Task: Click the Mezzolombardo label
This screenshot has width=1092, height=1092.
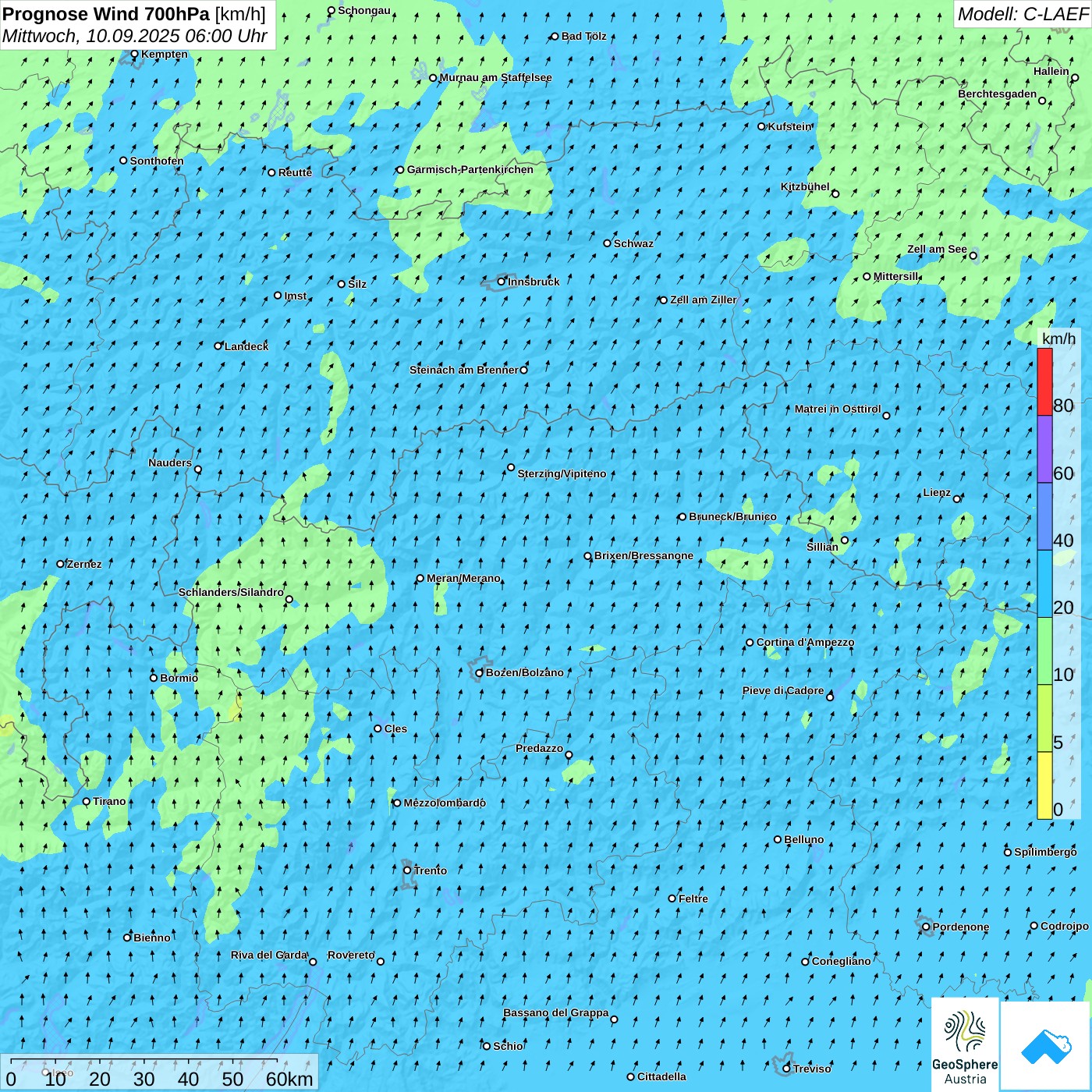Action: pos(445,803)
